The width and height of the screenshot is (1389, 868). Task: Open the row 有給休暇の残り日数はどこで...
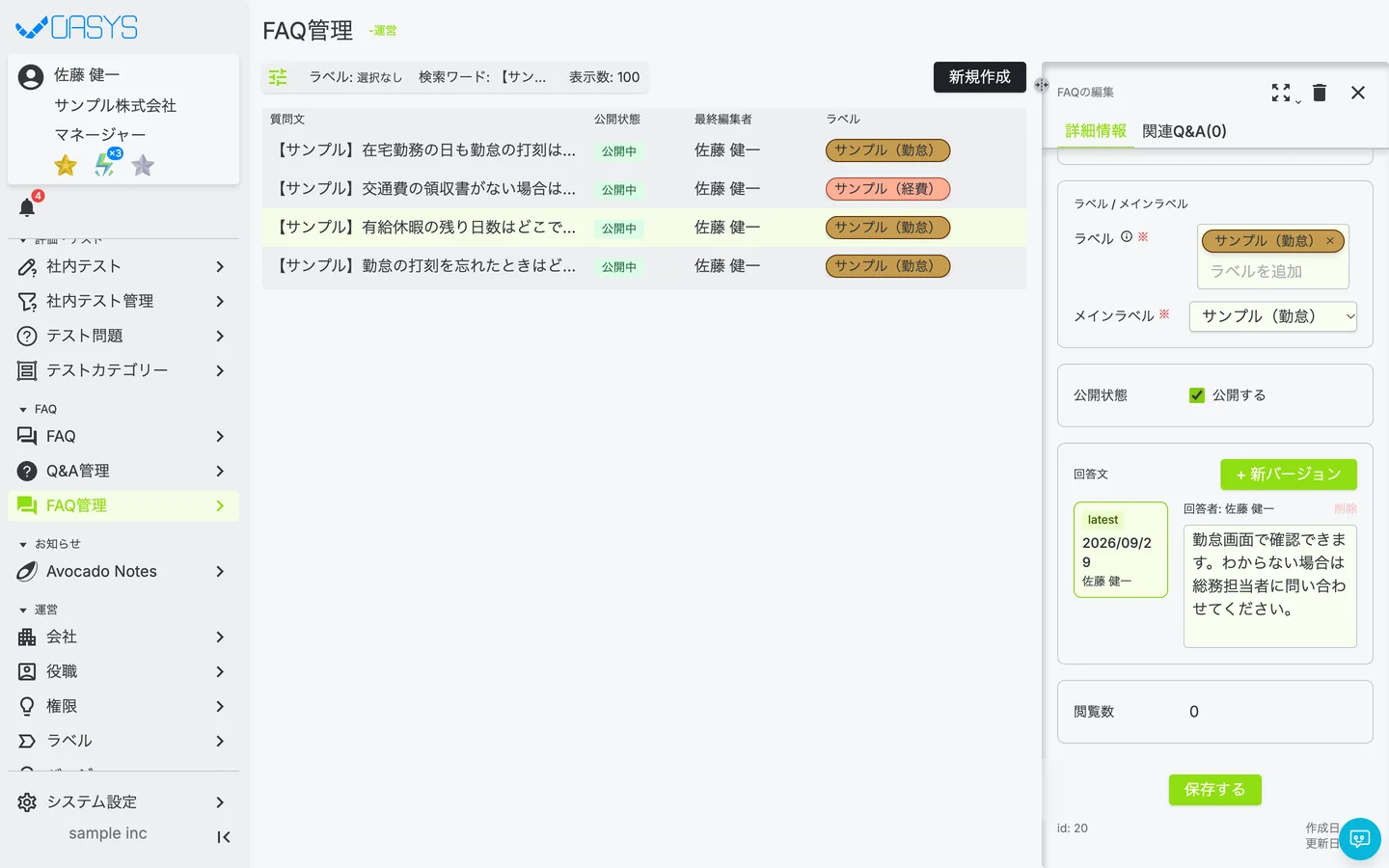click(644, 228)
